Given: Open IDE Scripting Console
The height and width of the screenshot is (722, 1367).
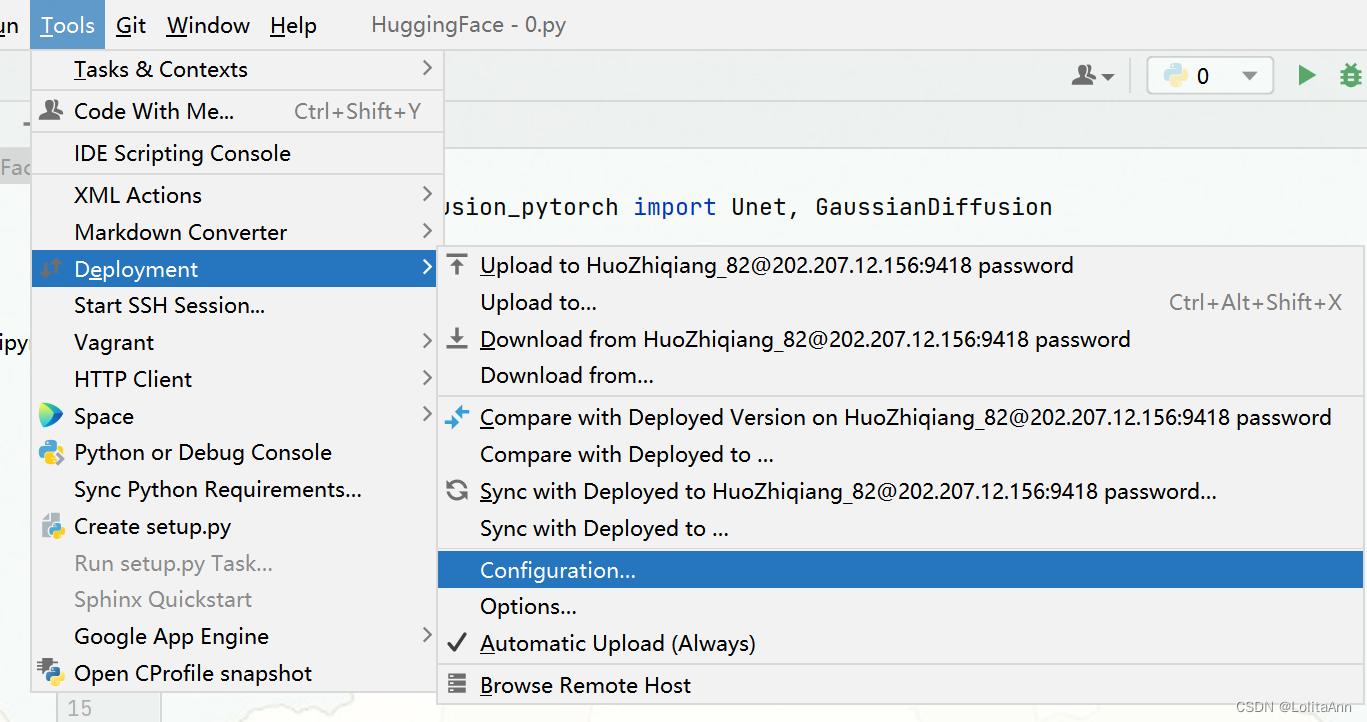Looking at the screenshot, I should (238, 153).
